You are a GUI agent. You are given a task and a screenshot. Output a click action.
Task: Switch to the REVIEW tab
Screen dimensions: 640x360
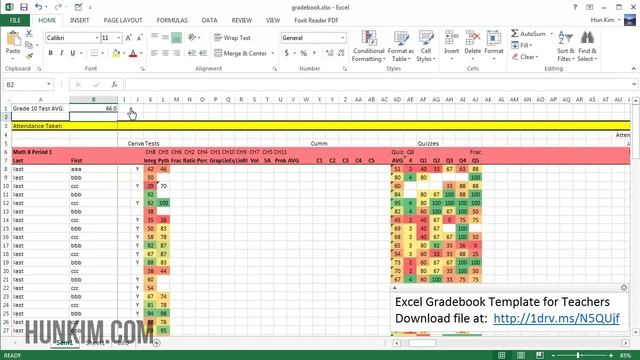click(242, 20)
